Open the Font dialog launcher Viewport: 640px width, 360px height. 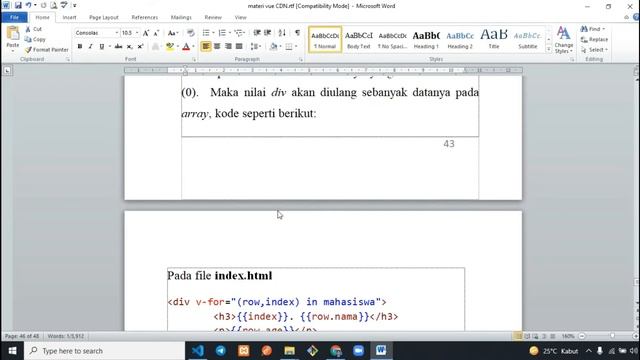pos(194,60)
